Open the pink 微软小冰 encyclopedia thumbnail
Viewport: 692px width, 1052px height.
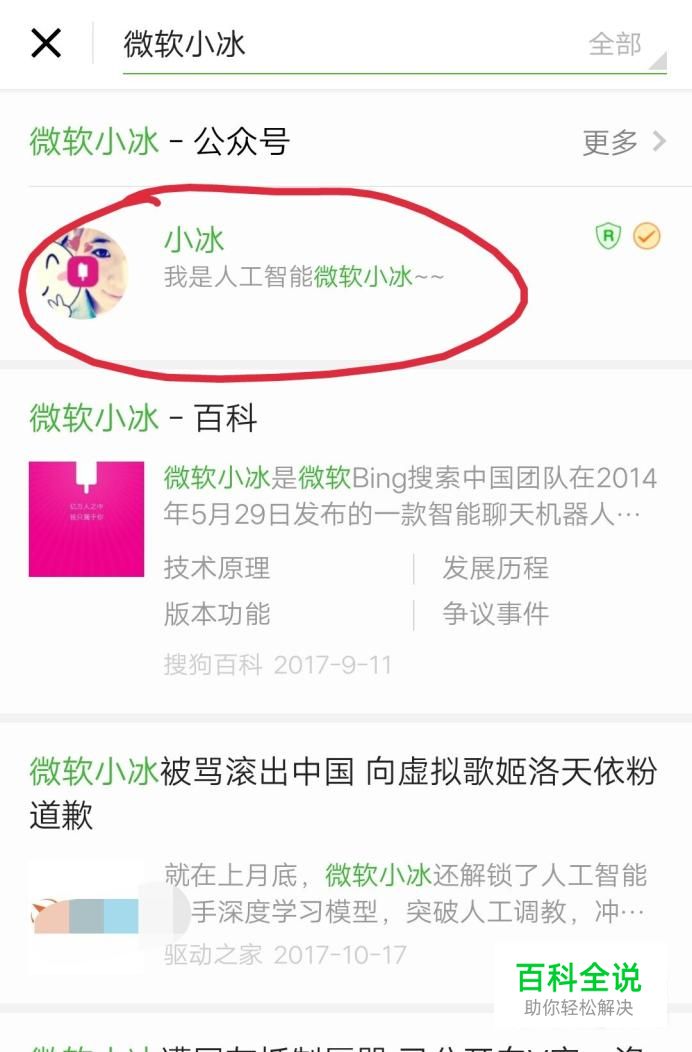coord(86,519)
